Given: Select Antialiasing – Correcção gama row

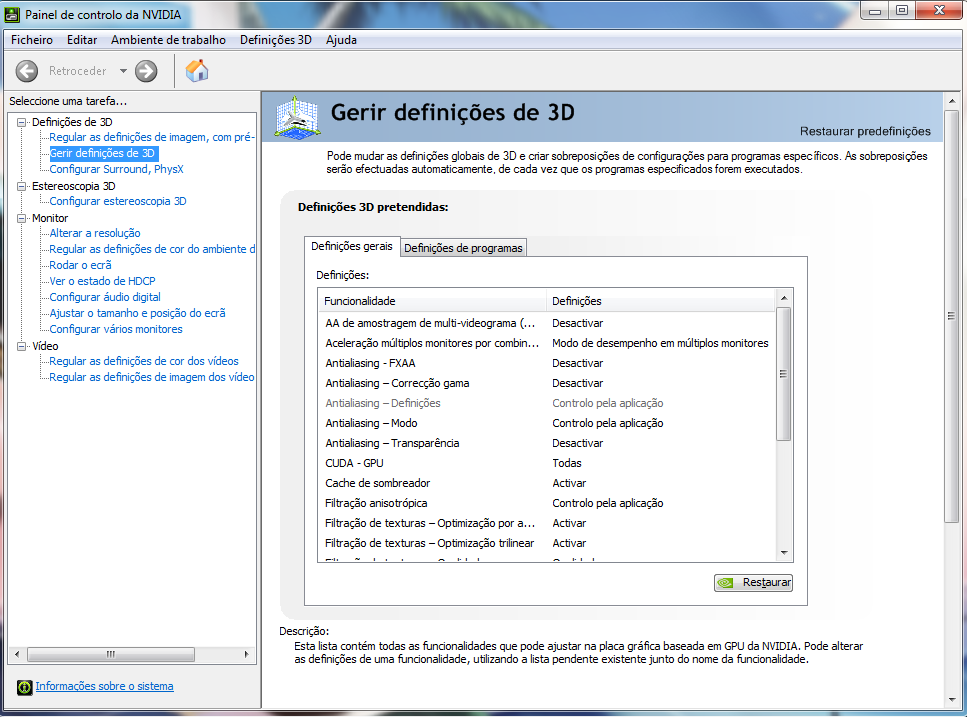Looking at the screenshot, I should coord(546,383).
